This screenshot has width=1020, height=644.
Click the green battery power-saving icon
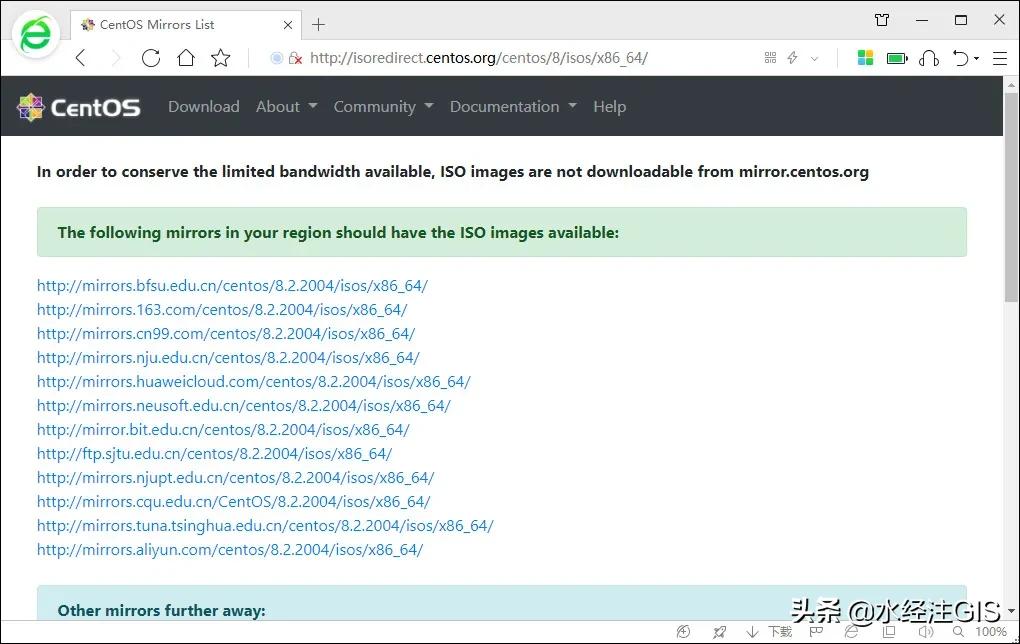(x=896, y=57)
